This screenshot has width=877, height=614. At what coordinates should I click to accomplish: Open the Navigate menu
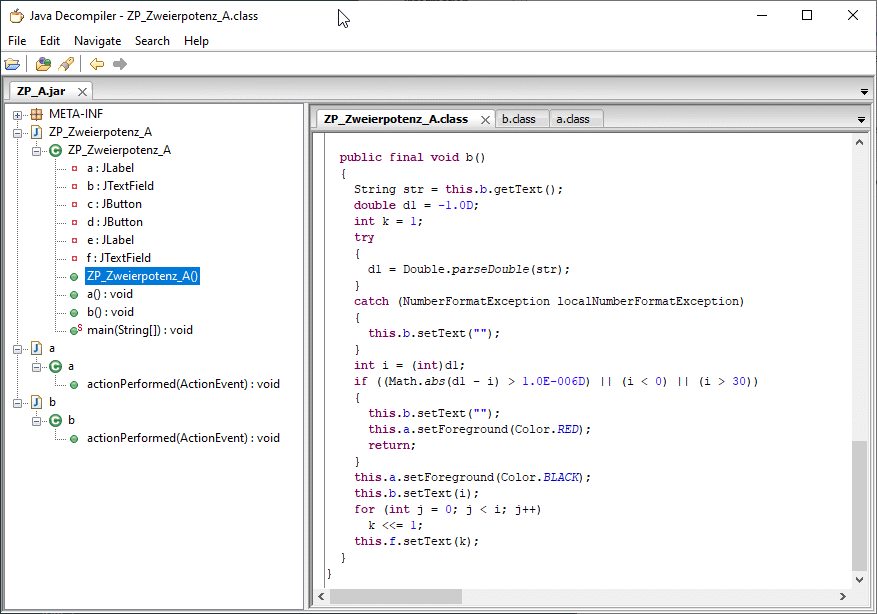pos(97,41)
